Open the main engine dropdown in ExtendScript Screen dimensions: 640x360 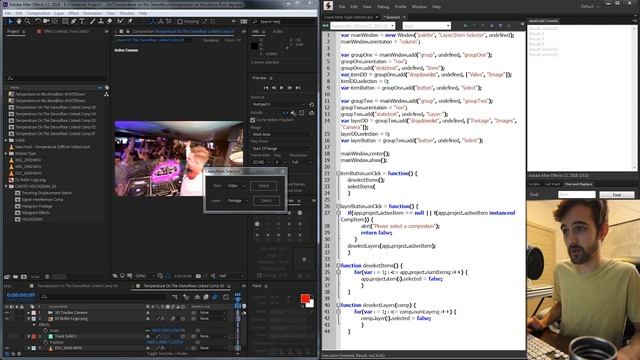(427, 26)
